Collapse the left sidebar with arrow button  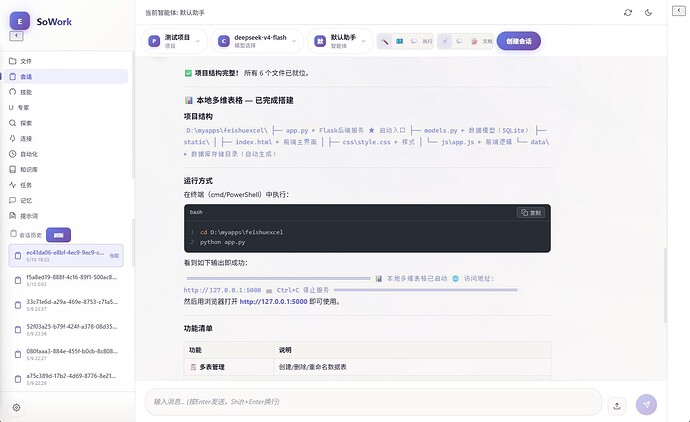16,36
